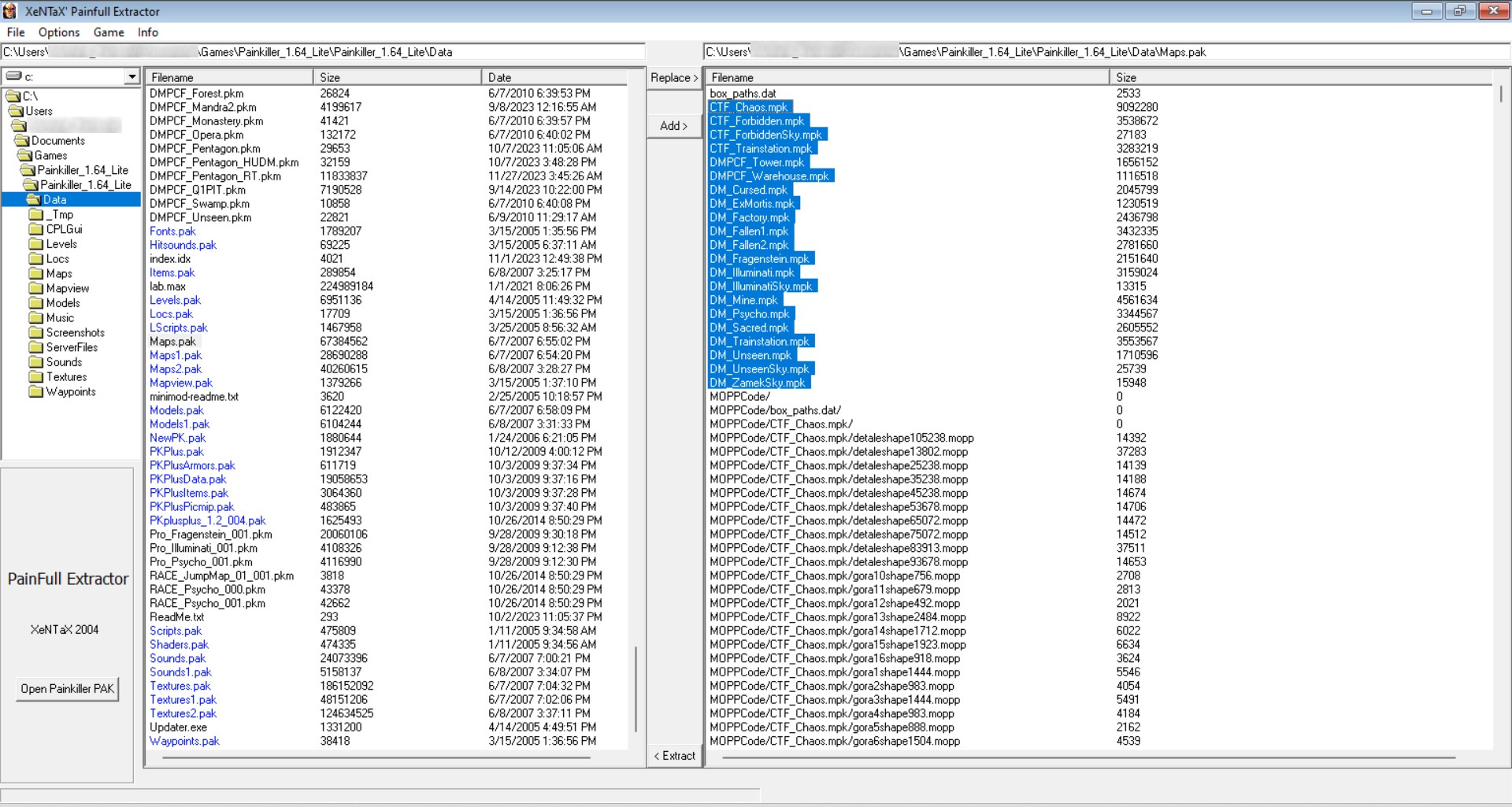The image size is (1512, 807).
Task: Sort left list by Size column header
Action: tap(398, 77)
